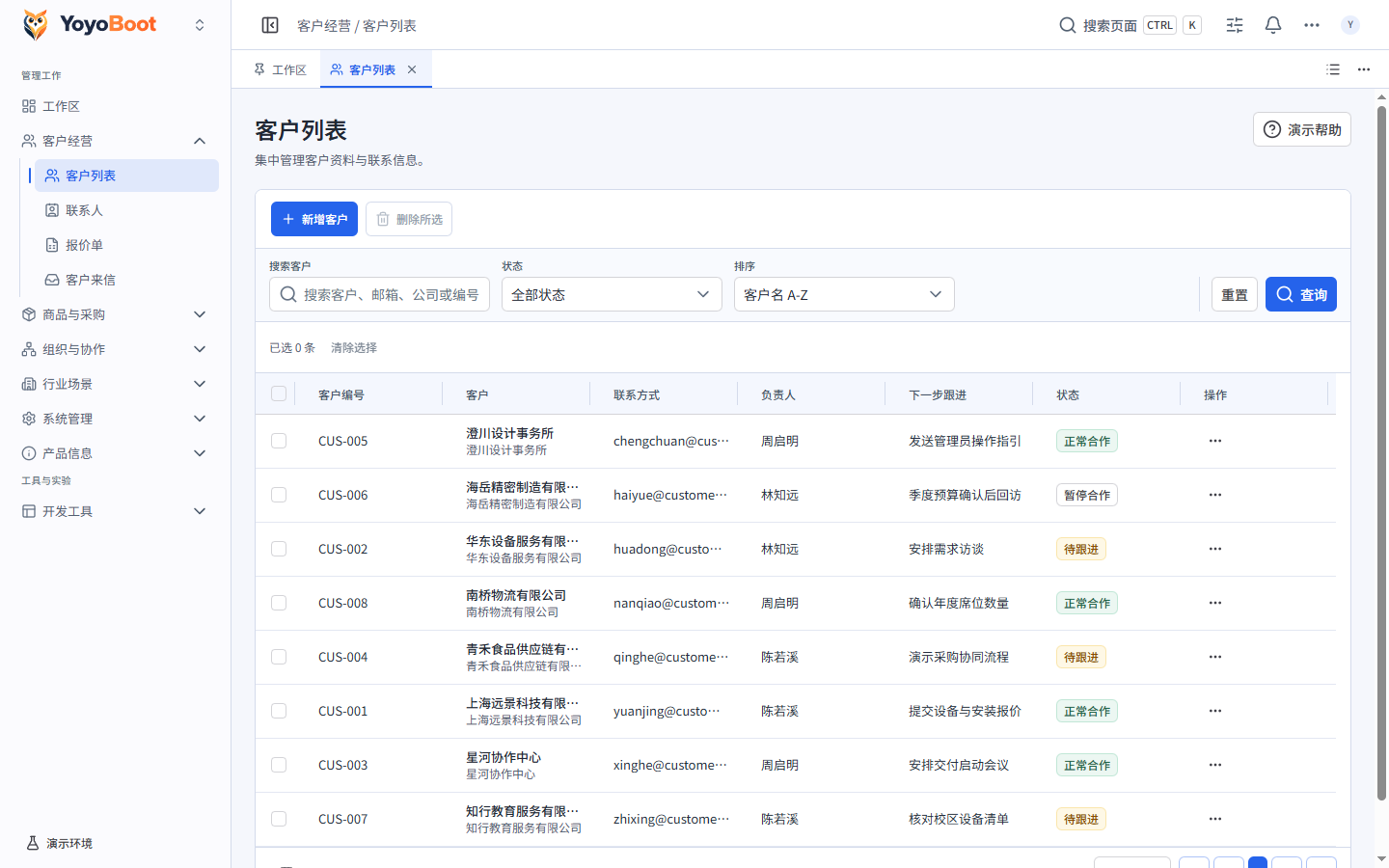Select checkbox for row CUS-001

(x=279, y=711)
